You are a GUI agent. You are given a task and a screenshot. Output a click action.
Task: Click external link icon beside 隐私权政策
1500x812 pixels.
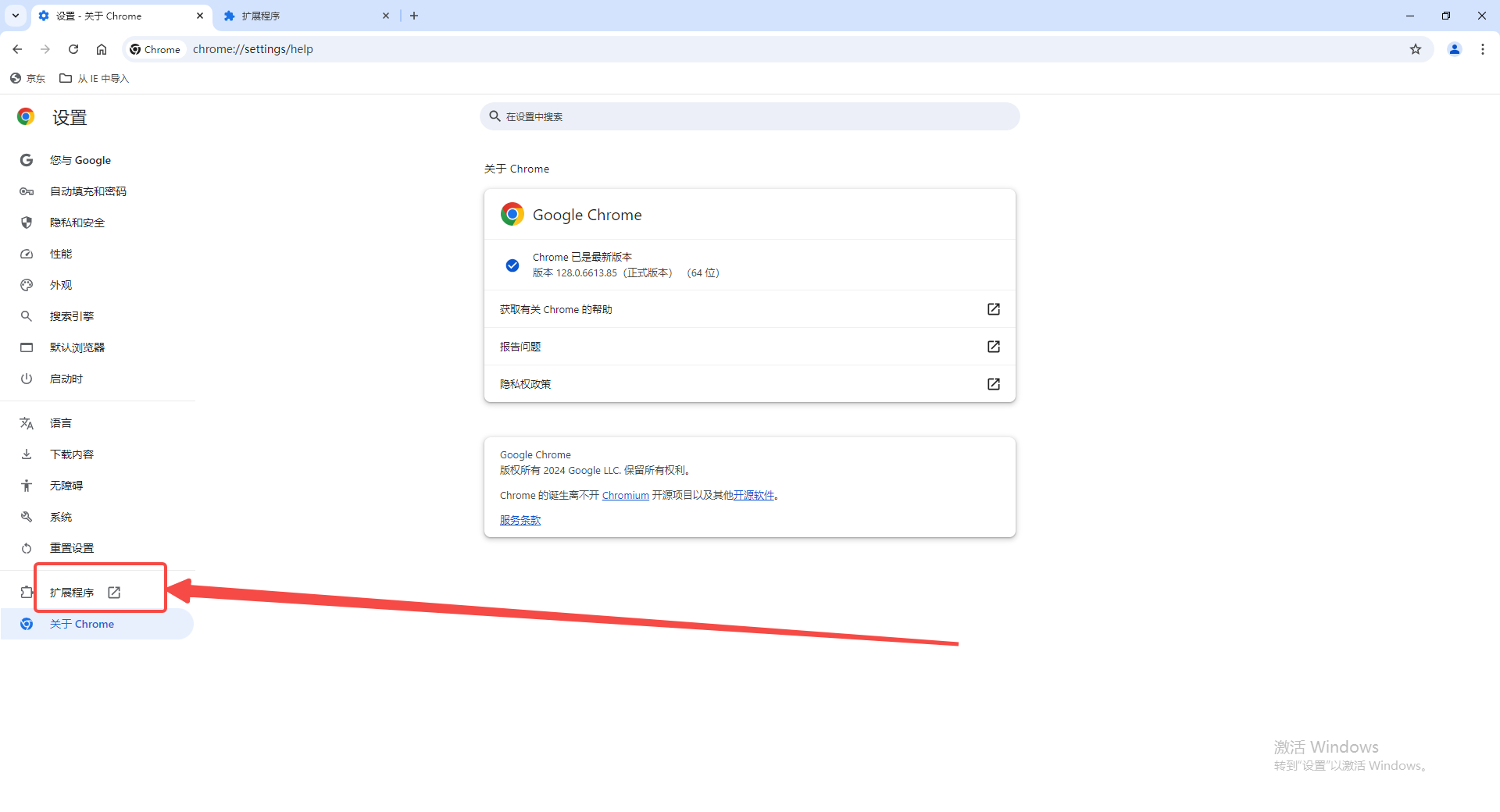(994, 384)
